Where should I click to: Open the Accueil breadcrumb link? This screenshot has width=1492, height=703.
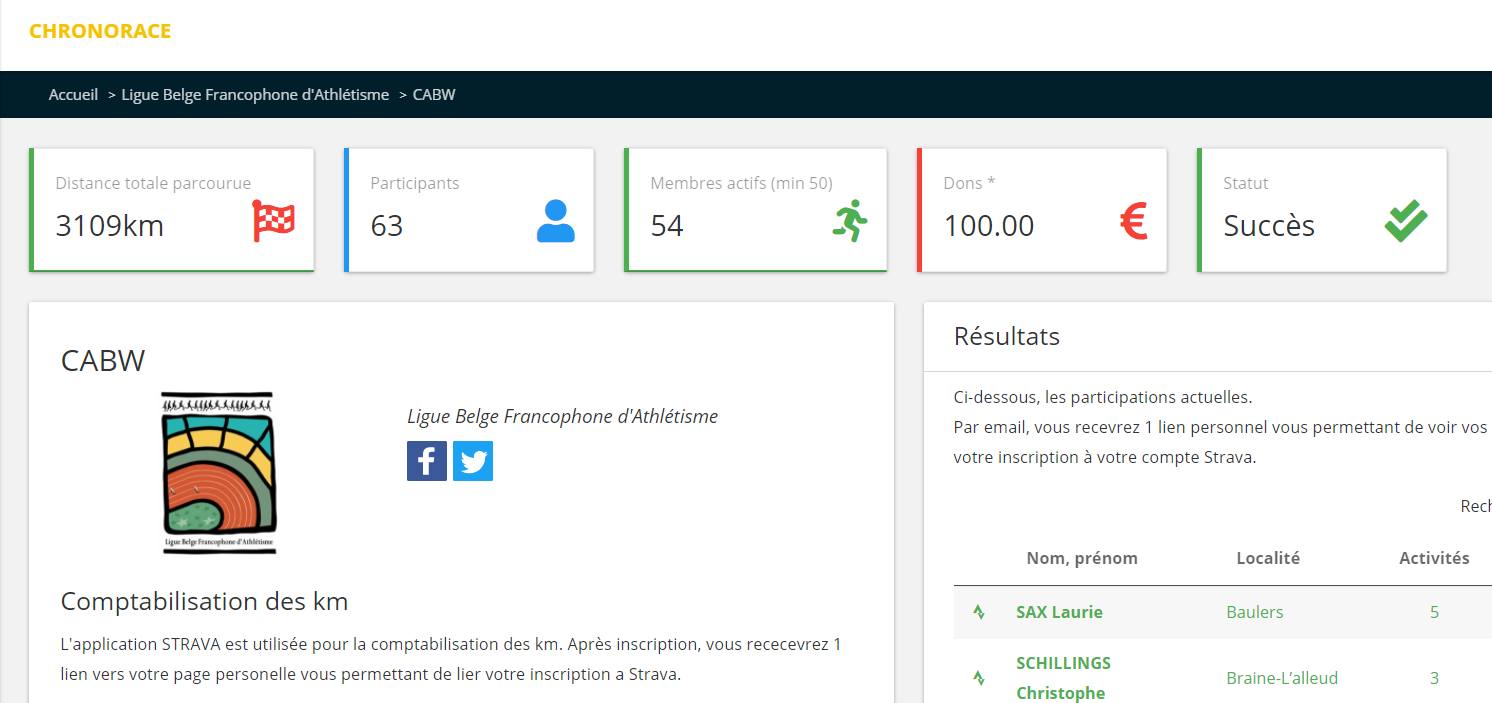point(73,95)
